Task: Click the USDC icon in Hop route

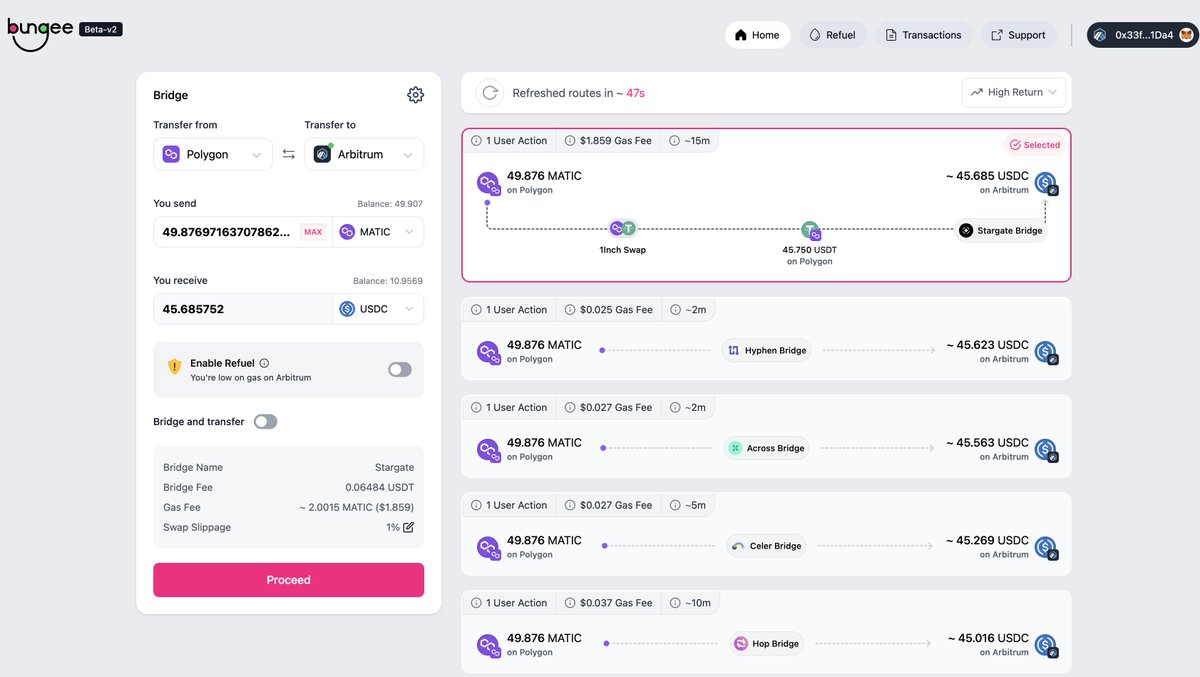Action: 1046,645
